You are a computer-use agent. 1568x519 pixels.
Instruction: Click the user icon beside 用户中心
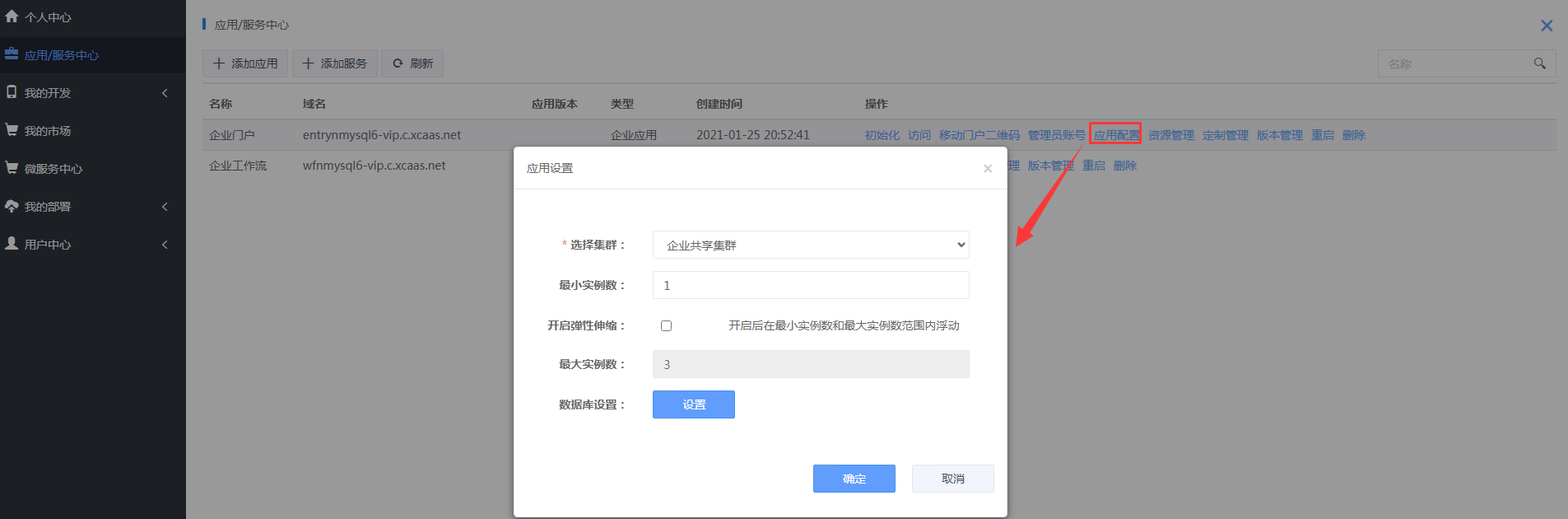pyautogui.click(x=12, y=244)
